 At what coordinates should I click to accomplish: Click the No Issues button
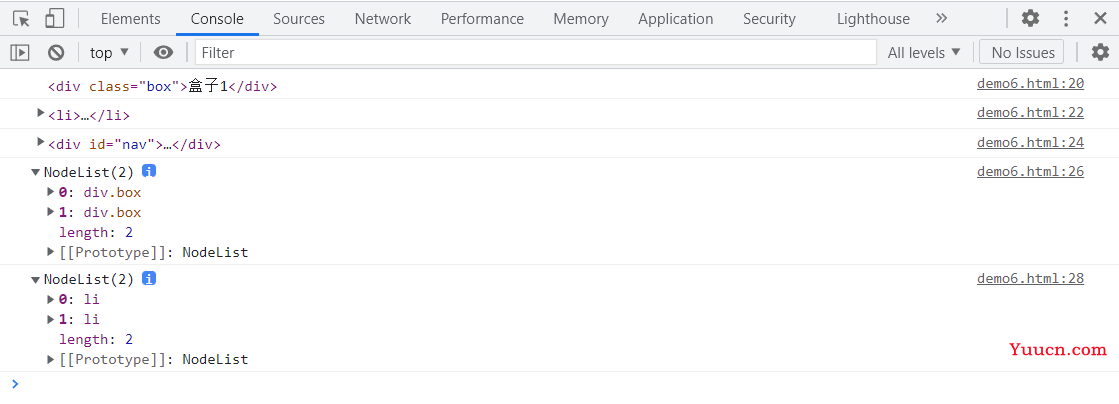click(x=1023, y=53)
